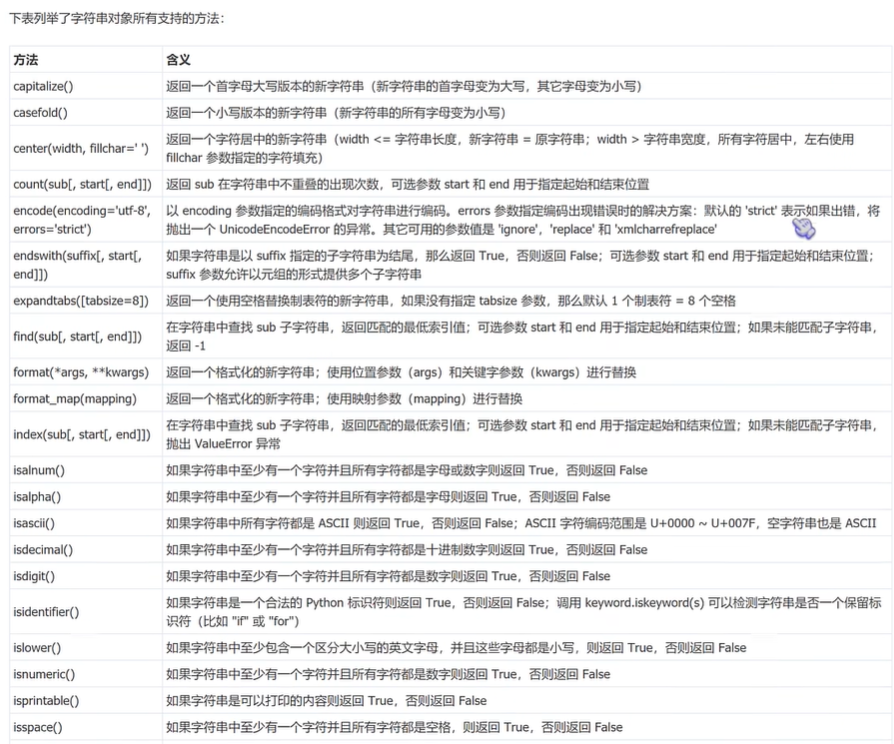Click the intro sentence 下表列举了字符串对象所有支持的方法

pos(117,19)
